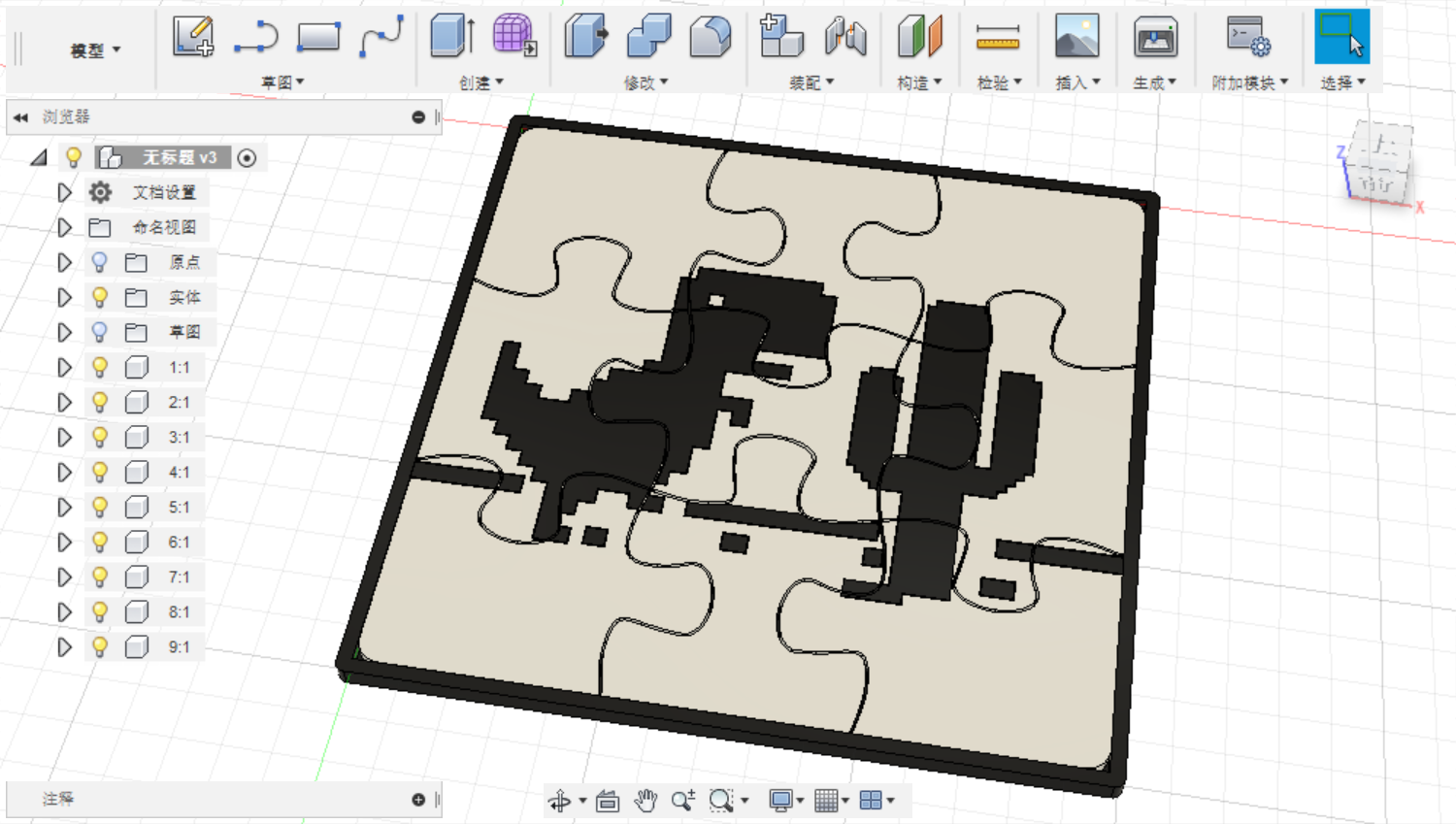The width and height of the screenshot is (1456, 824).
Task: Open the 选择 menu
Action: click(1342, 82)
